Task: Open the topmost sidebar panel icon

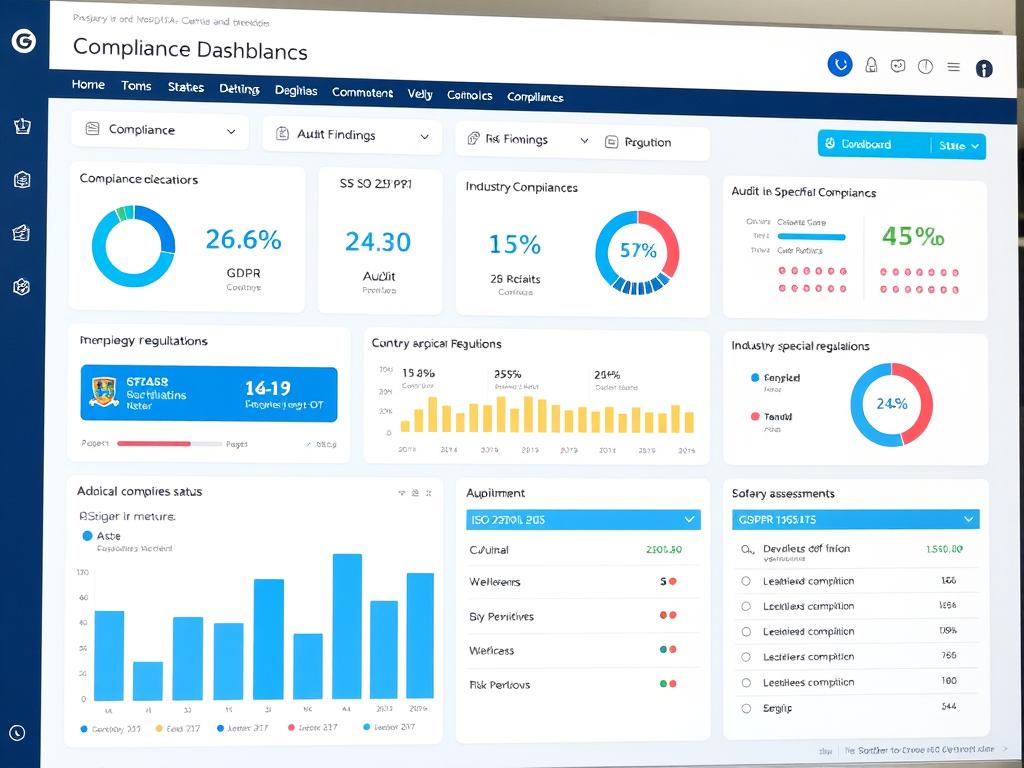Action: (x=22, y=126)
